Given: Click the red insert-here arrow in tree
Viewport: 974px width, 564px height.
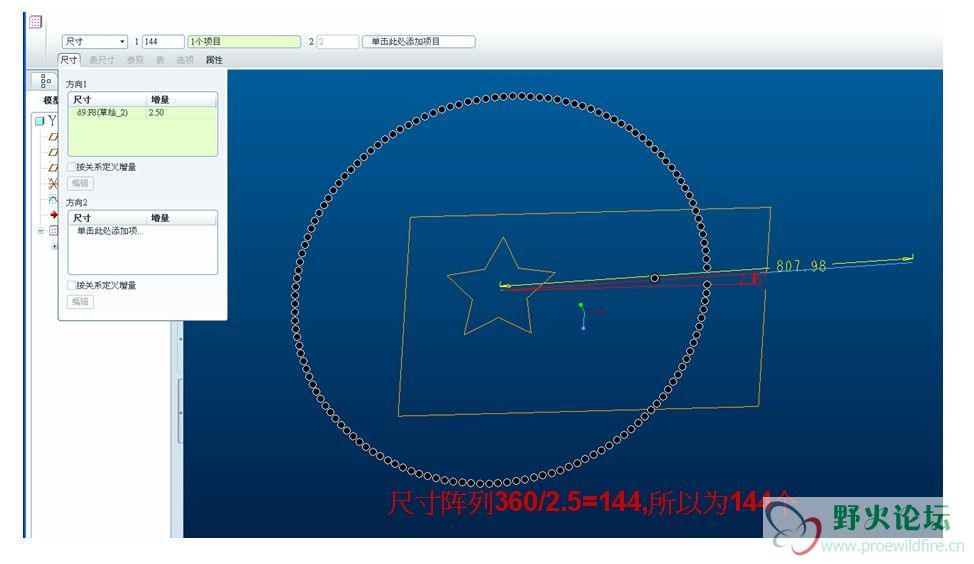Looking at the screenshot, I should pos(54,215).
